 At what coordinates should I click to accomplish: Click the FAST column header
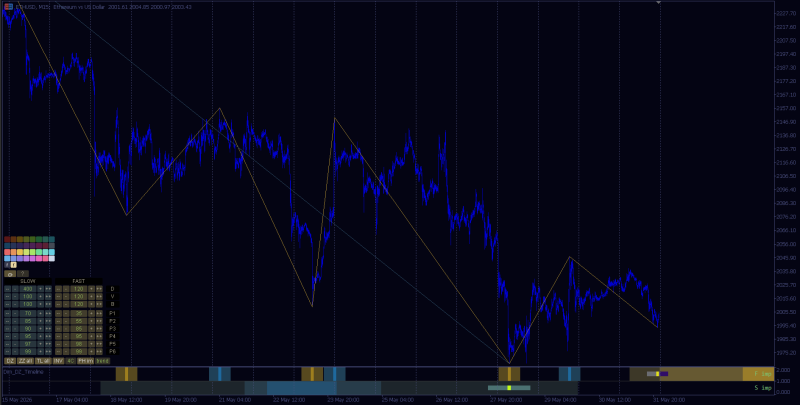pos(79,281)
